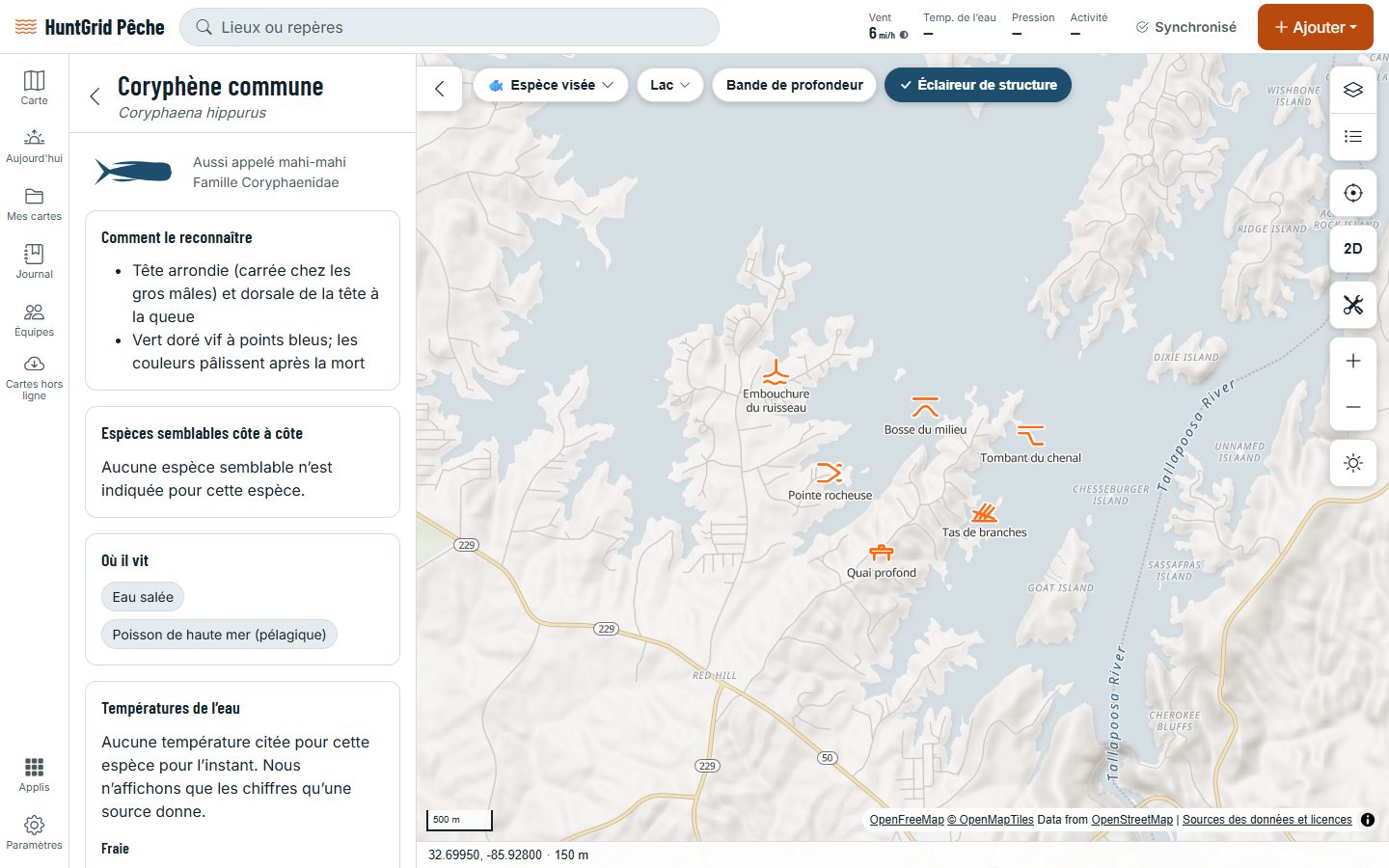The image size is (1389, 868).
Task: Open Sources des données et licences
Action: point(1267,820)
